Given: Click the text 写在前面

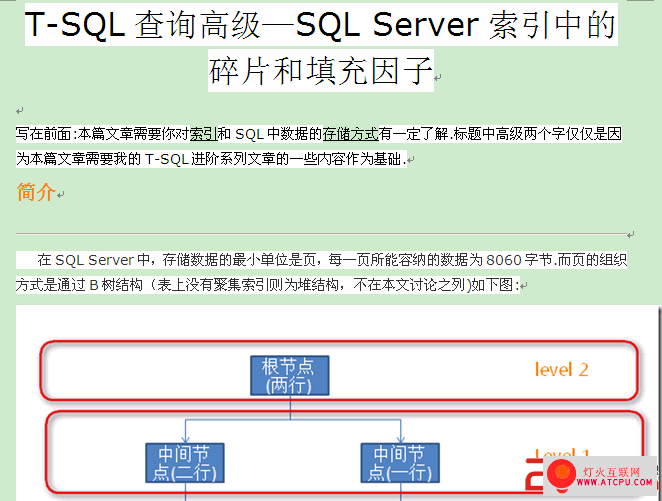Looking at the screenshot, I should click(x=43, y=134).
